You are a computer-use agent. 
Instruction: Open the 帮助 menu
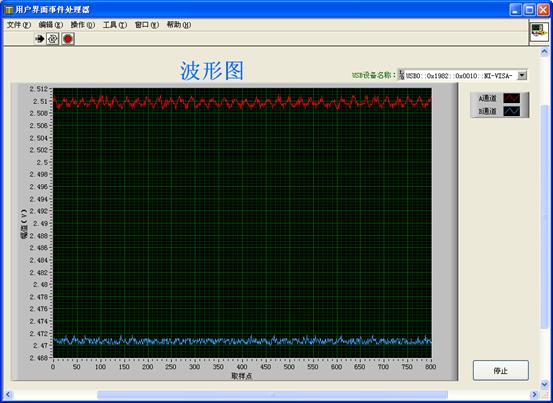[x=178, y=25]
